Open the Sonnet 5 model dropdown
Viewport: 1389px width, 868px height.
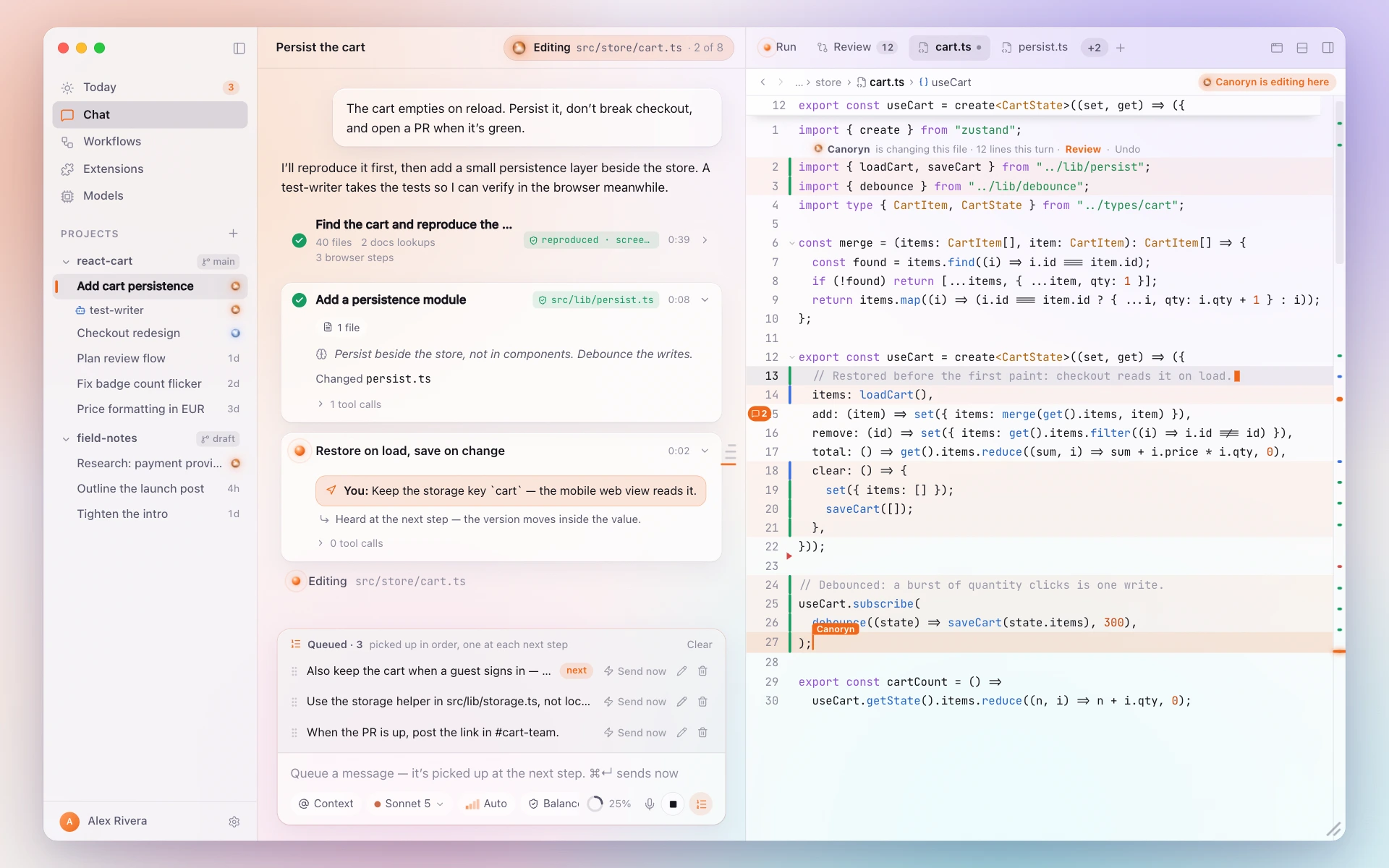pos(408,804)
